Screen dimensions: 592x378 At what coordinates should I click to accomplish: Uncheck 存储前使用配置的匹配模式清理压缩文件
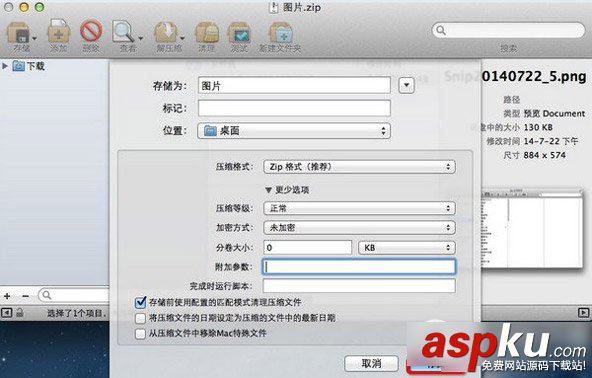click(x=140, y=302)
